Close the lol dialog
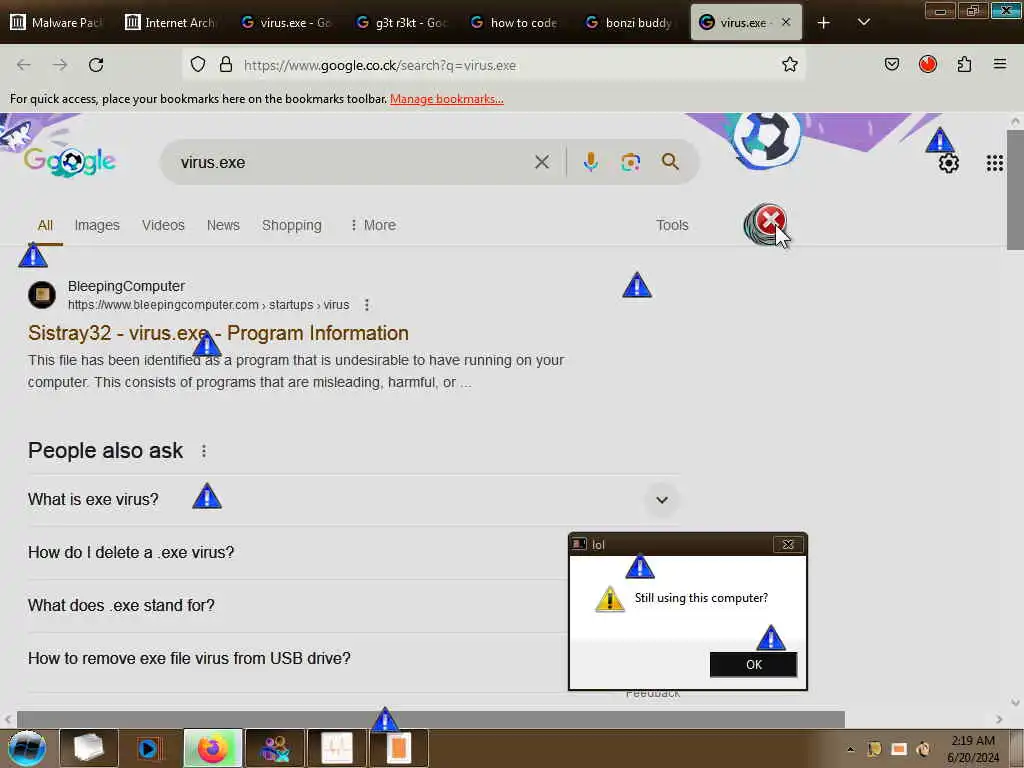 [x=788, y=545]
